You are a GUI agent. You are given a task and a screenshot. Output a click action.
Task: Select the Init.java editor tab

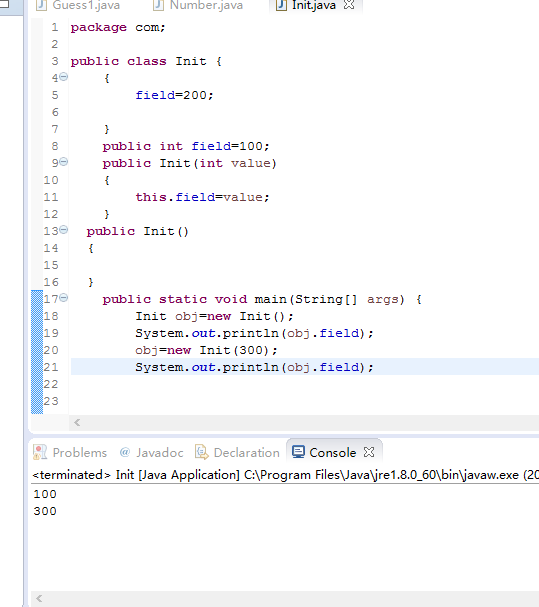[314, 5]
